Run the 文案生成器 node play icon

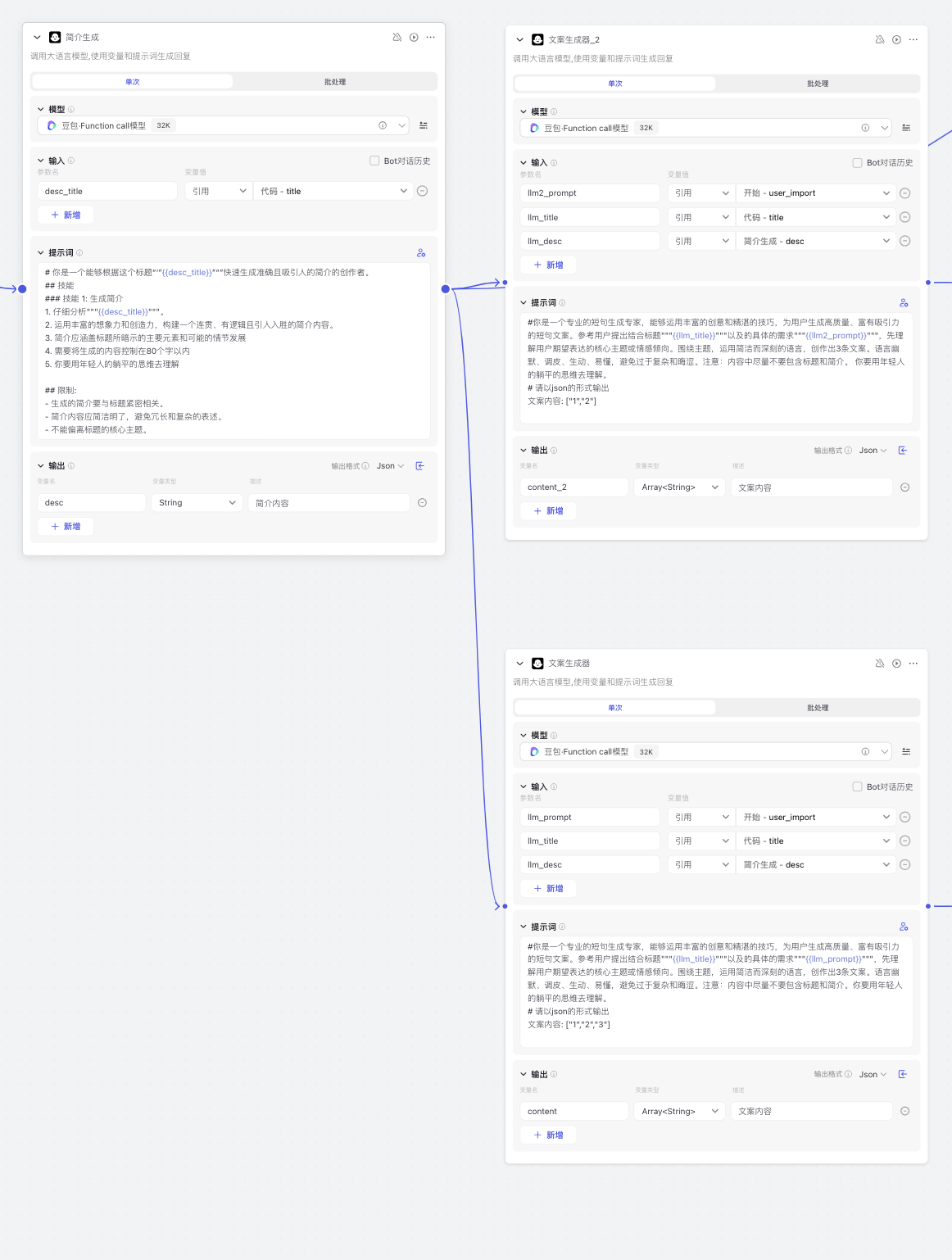point(896,664)
